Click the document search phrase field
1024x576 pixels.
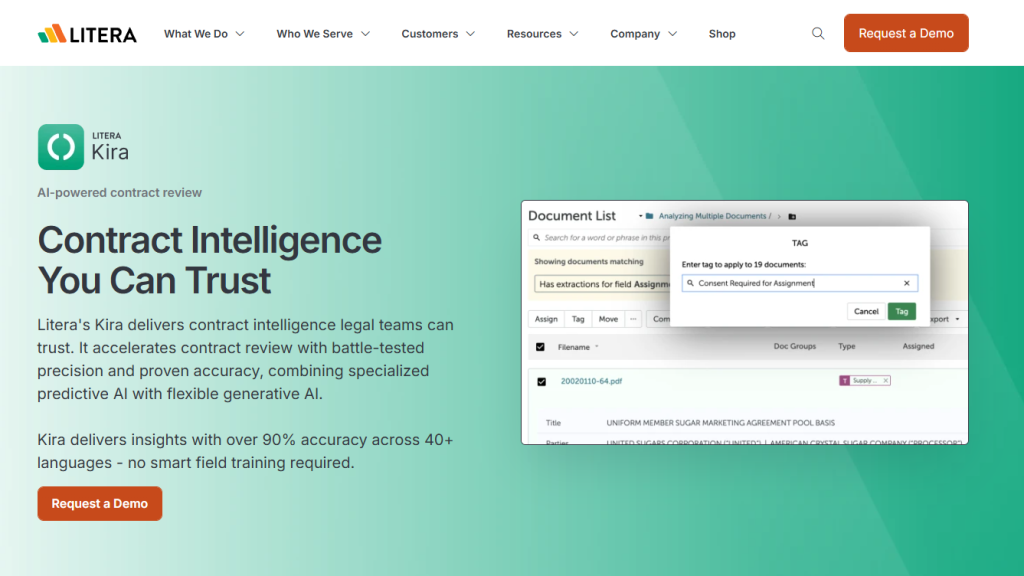[x=601, y=238]
